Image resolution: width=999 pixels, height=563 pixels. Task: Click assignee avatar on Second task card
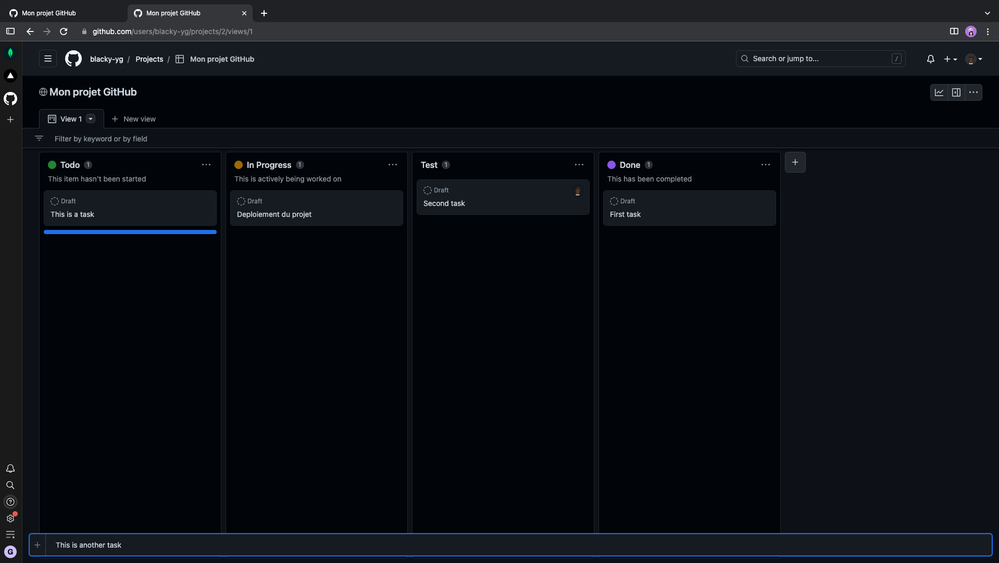(578, 191)
